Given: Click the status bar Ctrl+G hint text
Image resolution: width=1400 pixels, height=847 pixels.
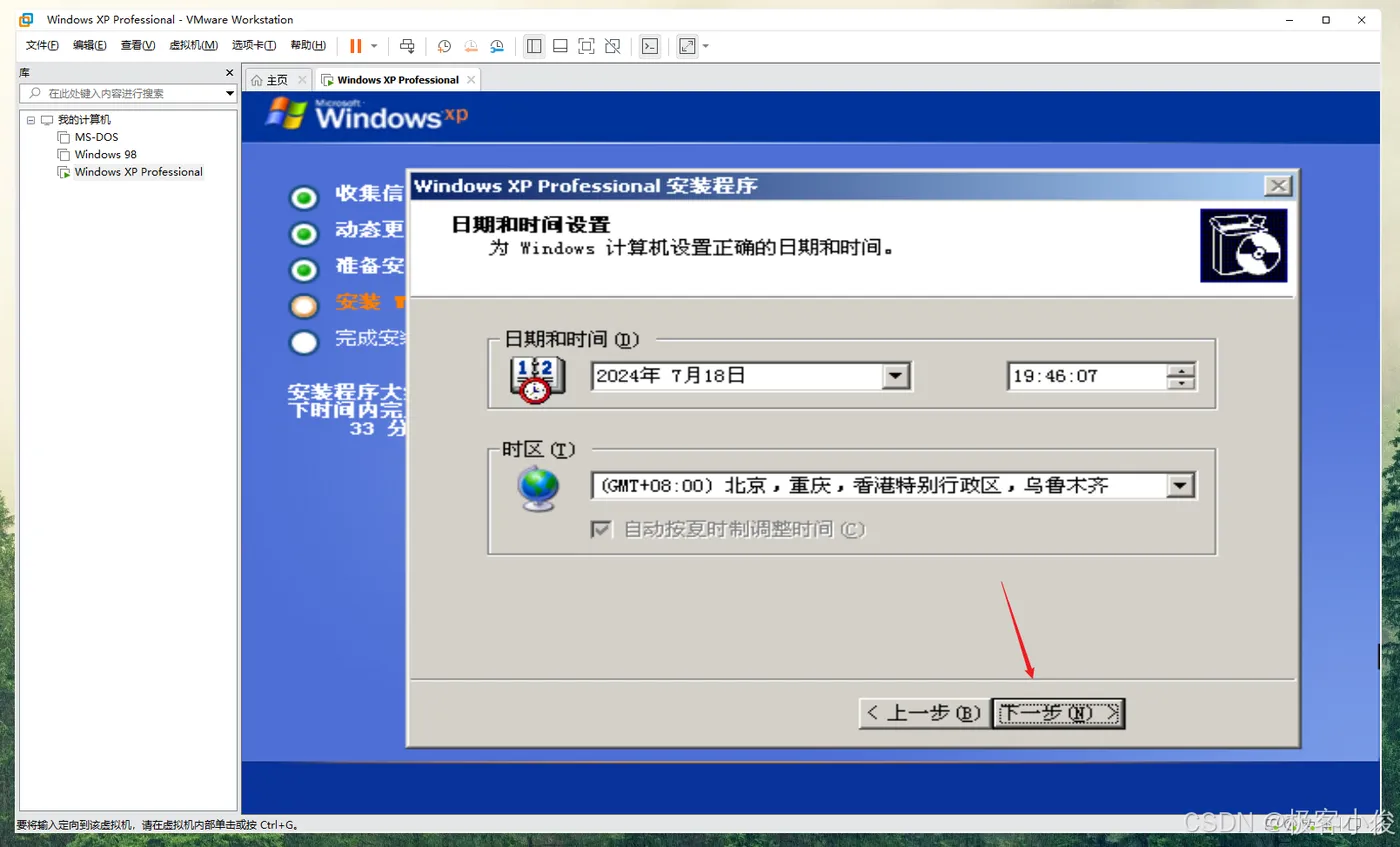Looking at the screenshot, I should (157, 826).
